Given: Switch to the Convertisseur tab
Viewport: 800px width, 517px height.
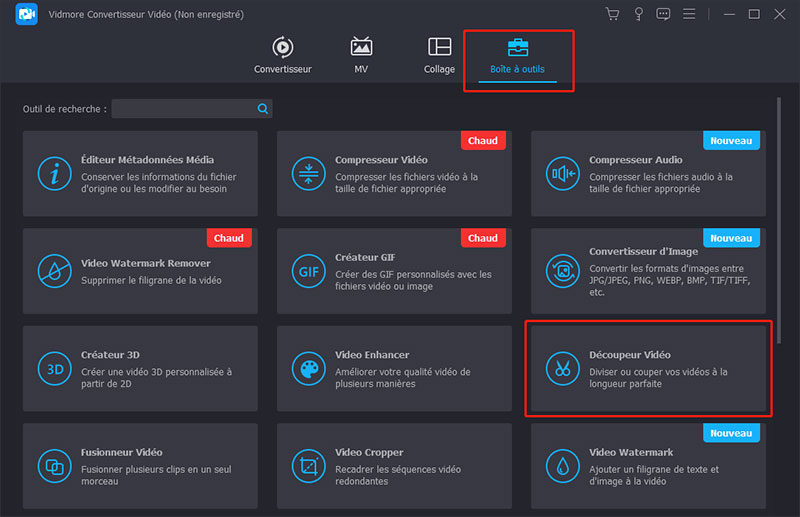Looking at the screenshot, I should pos(282,56).
